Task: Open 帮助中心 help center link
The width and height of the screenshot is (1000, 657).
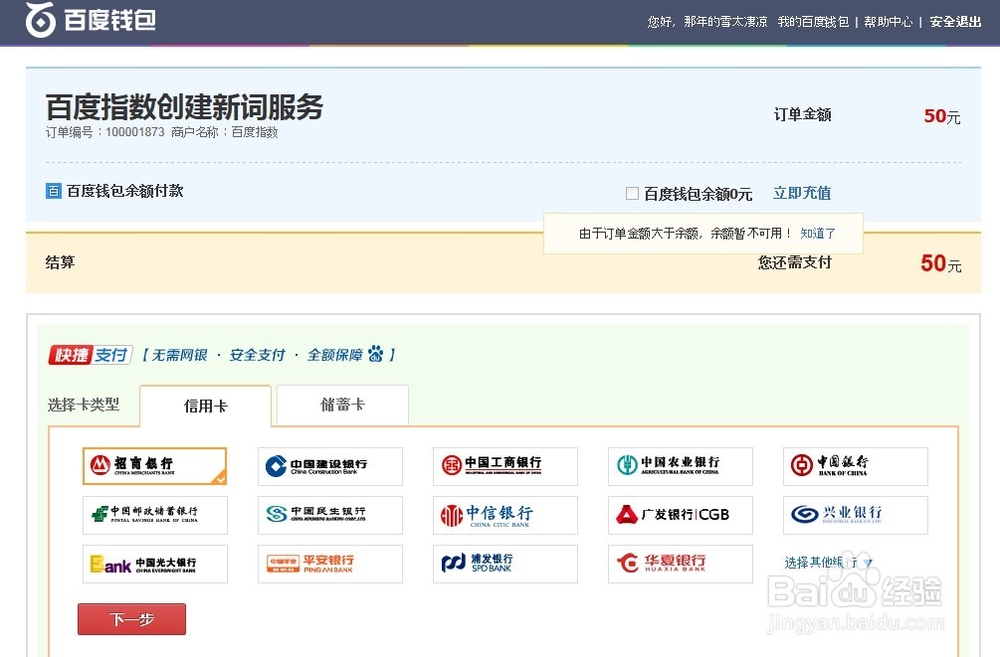Action: click(888, 22)
